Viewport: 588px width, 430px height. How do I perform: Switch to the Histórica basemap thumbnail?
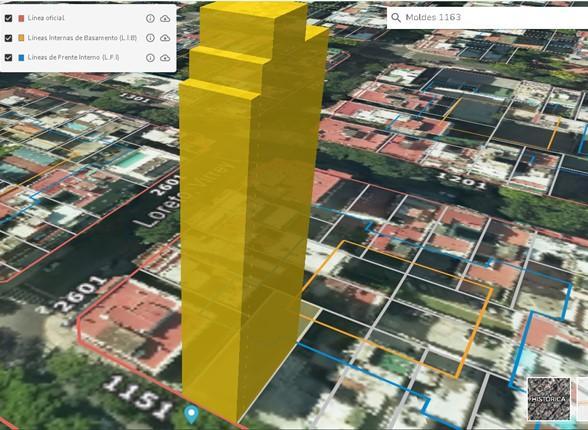tap(549, 399)
